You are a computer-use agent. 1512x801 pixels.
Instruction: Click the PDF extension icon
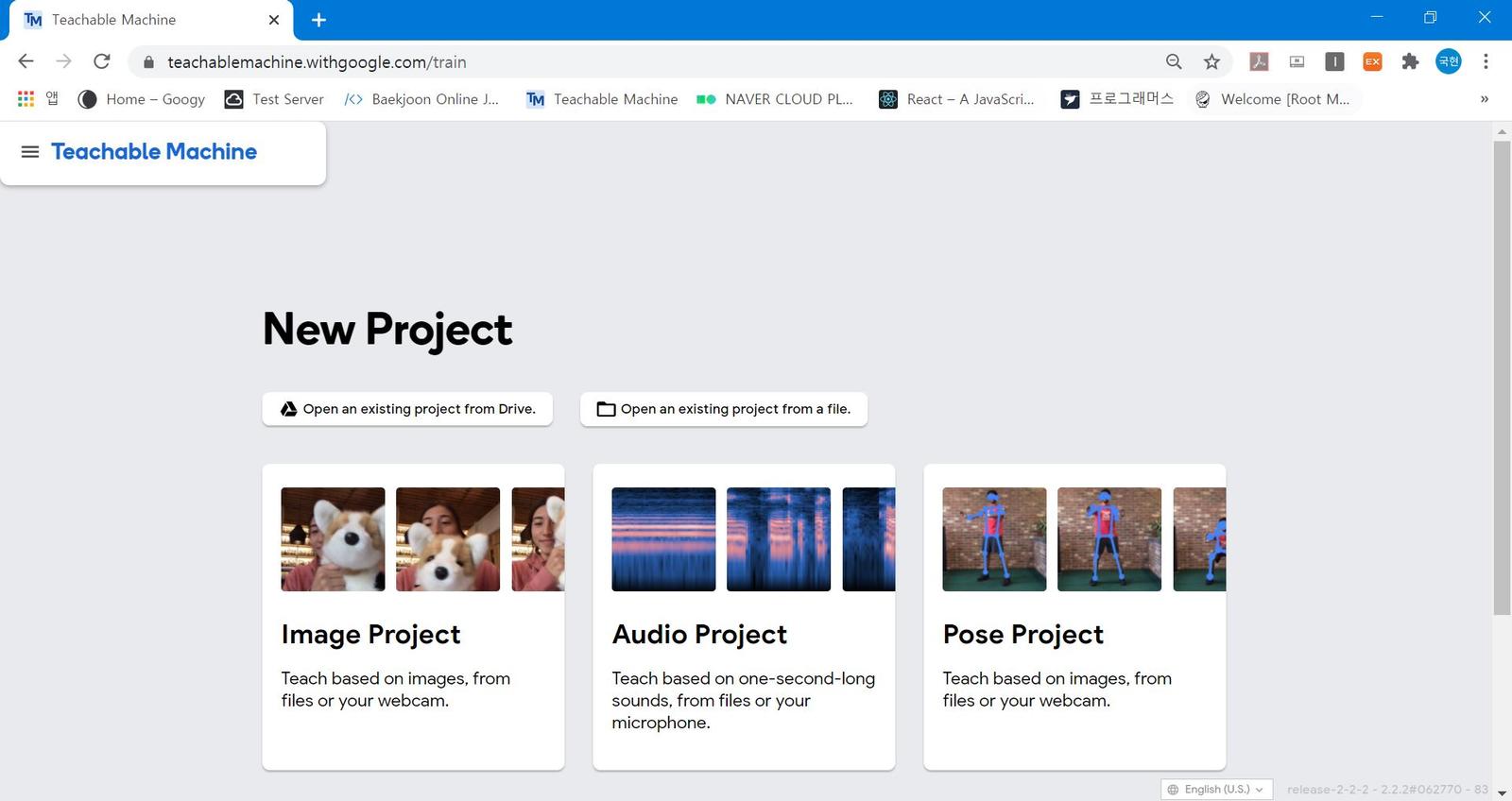click(x=1259, y=62)
